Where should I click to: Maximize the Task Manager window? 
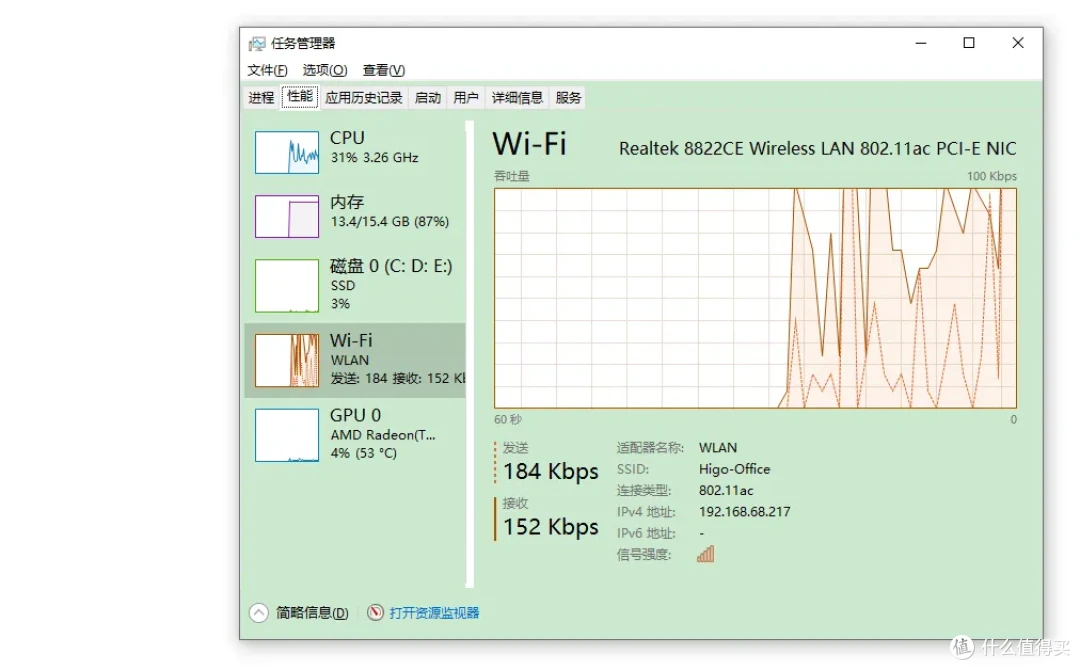point(969,43)
